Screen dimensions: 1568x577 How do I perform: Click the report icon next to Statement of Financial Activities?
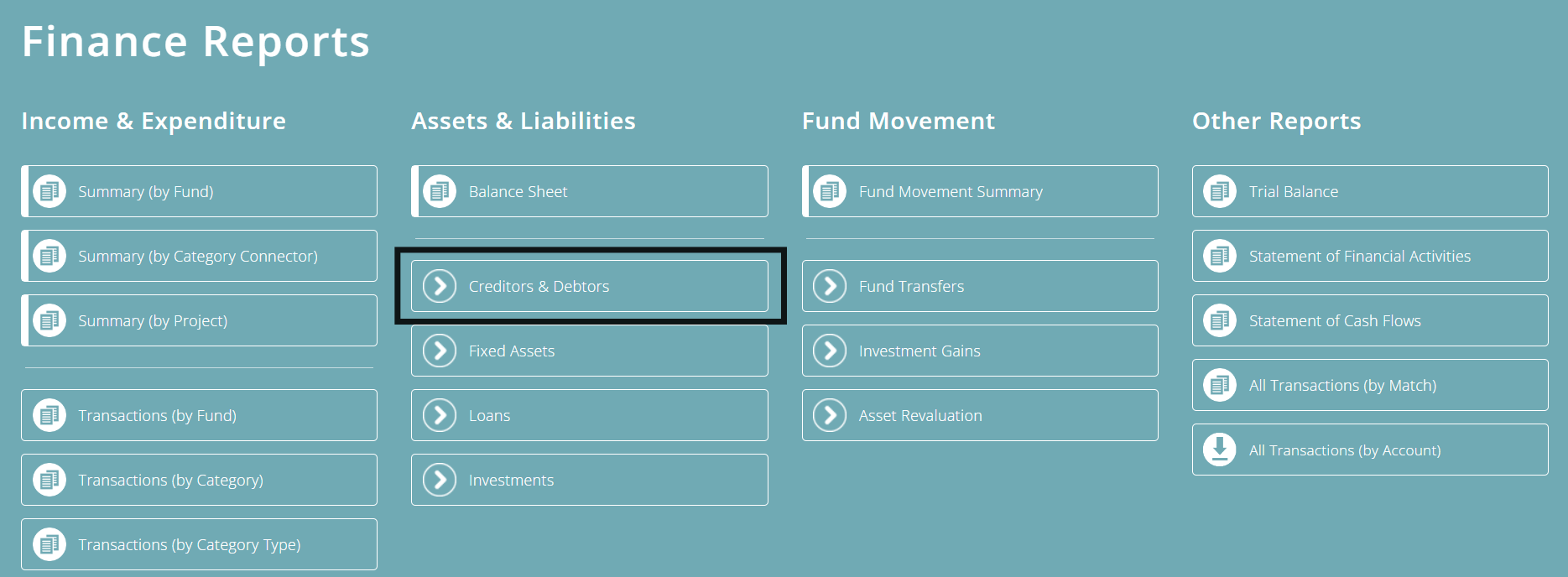point(1218,256)
